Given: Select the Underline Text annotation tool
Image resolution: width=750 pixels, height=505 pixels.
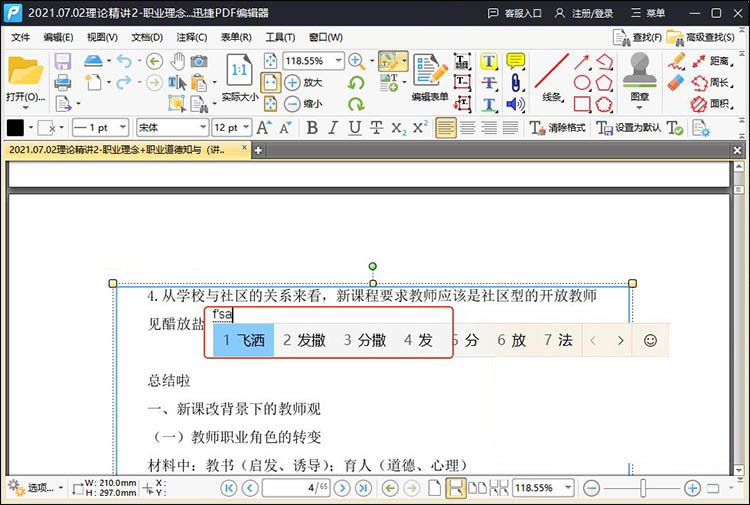Looking at the screenshot, I should pyautogui.click(x=488, y=104).
